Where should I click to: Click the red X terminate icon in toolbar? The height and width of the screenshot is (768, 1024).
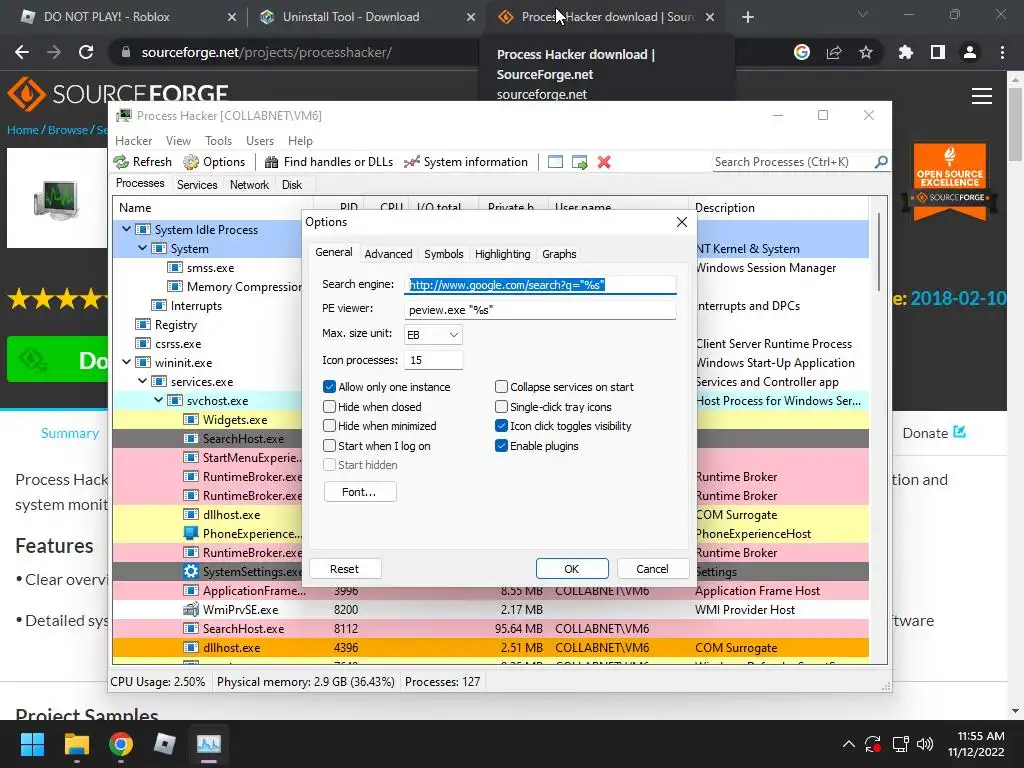(604, 162)
